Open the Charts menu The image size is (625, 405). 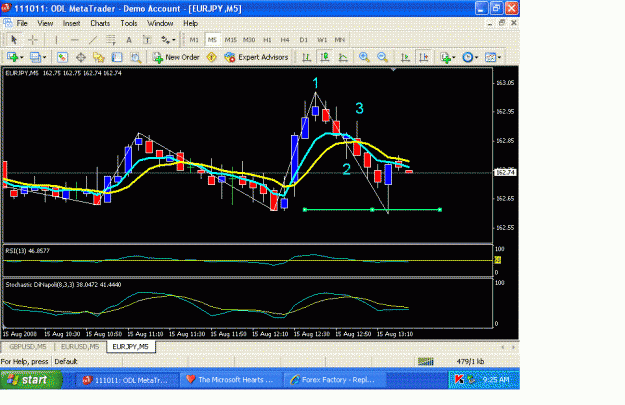coord(100,24)
